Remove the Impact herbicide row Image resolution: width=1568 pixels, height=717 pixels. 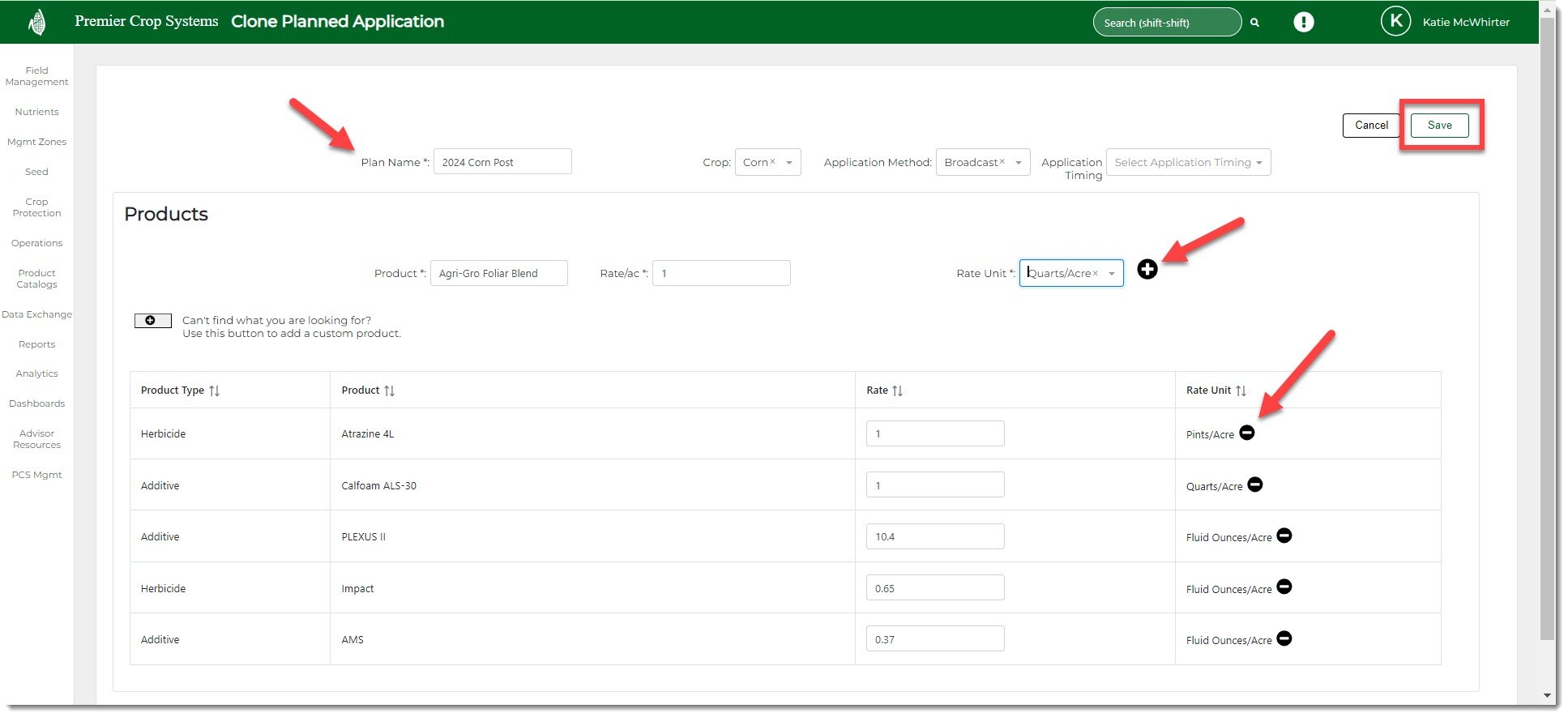pyautogui.click(x=1284, y=587)
